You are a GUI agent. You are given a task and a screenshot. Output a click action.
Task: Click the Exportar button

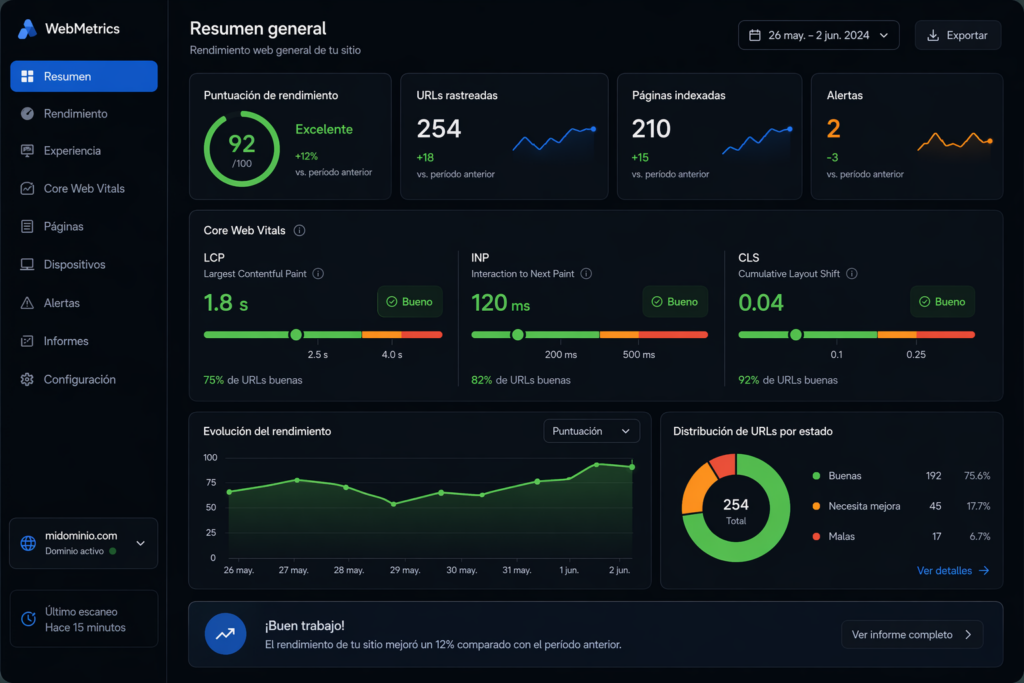(957, 35)
